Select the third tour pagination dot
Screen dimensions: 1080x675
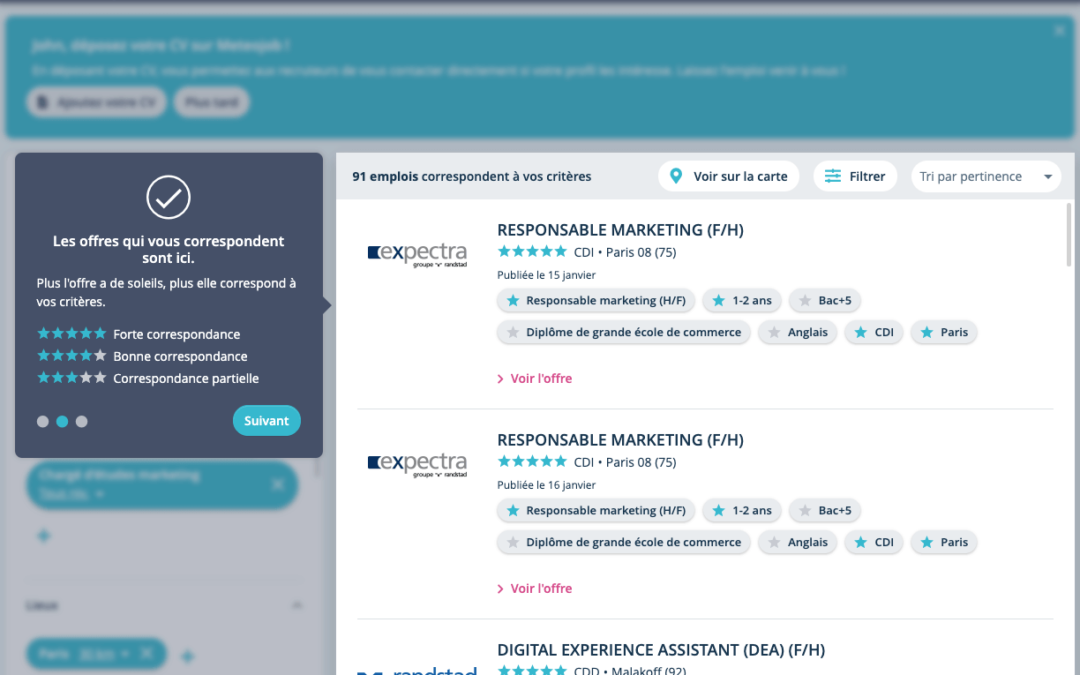82,422
